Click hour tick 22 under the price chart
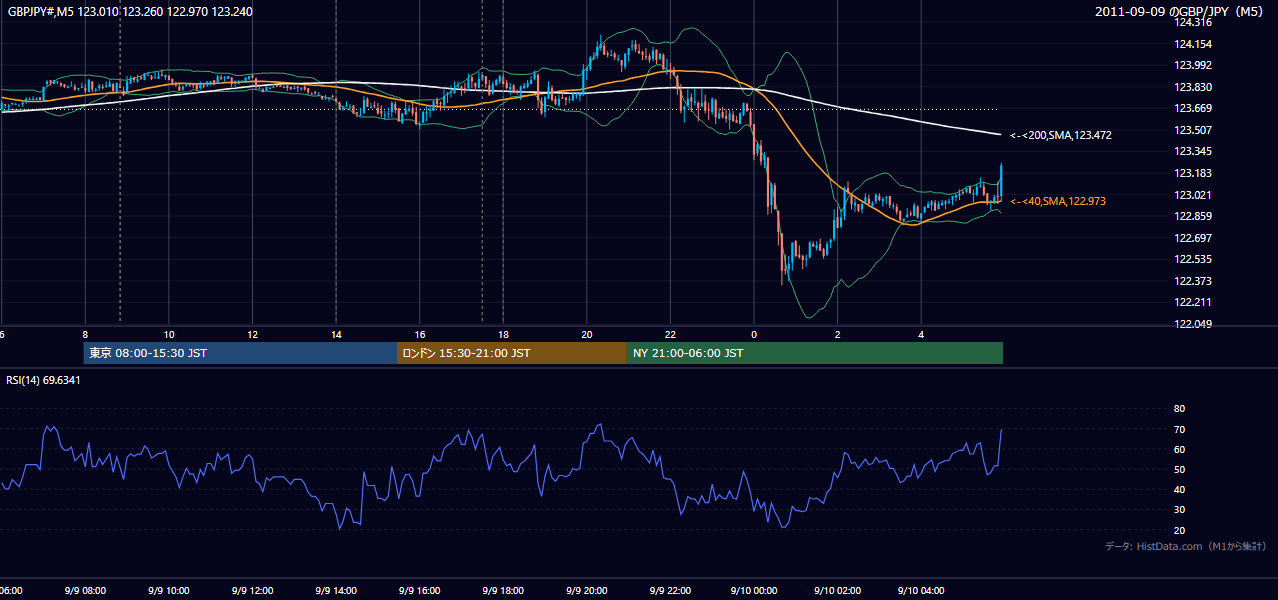Viewport: 1278px width, 600px height. tap(670, 334)
